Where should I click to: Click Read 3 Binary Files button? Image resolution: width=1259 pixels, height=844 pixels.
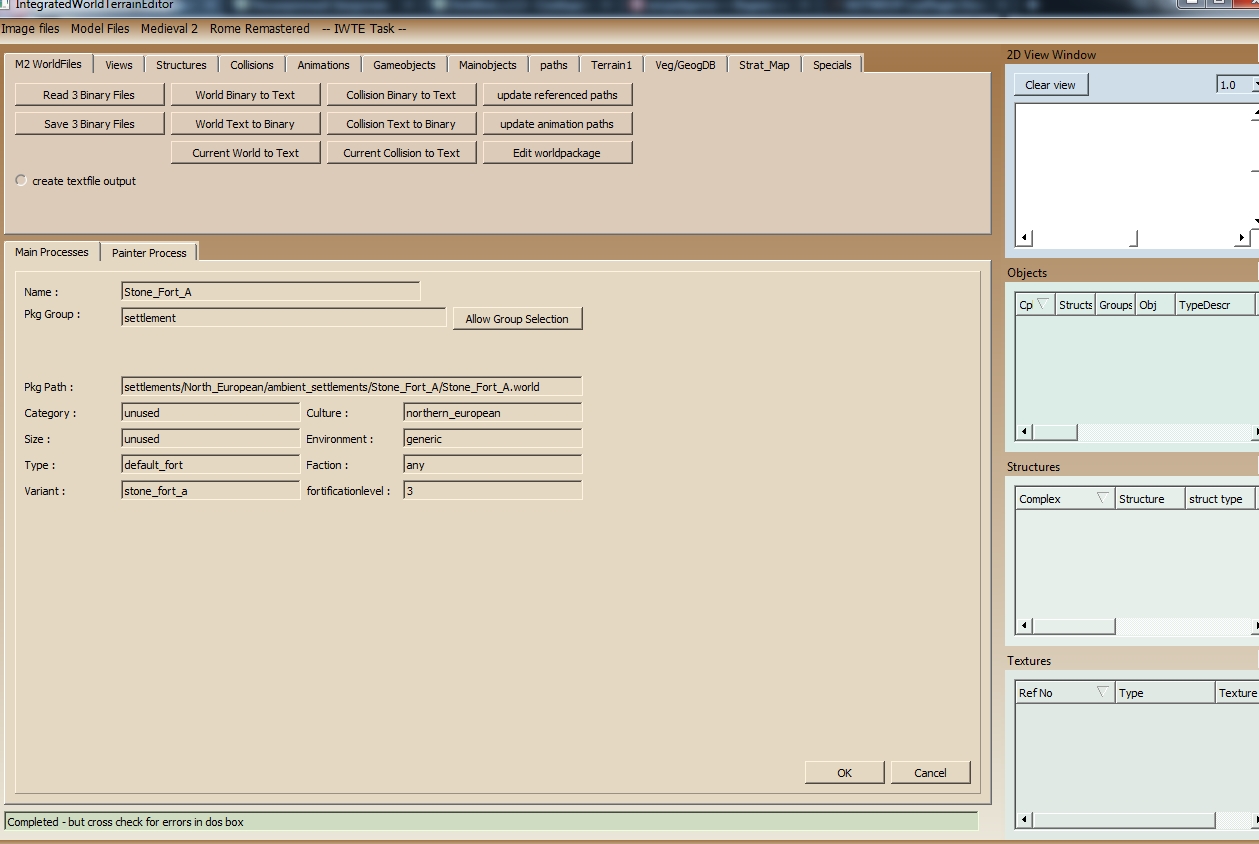coord(89,95)
